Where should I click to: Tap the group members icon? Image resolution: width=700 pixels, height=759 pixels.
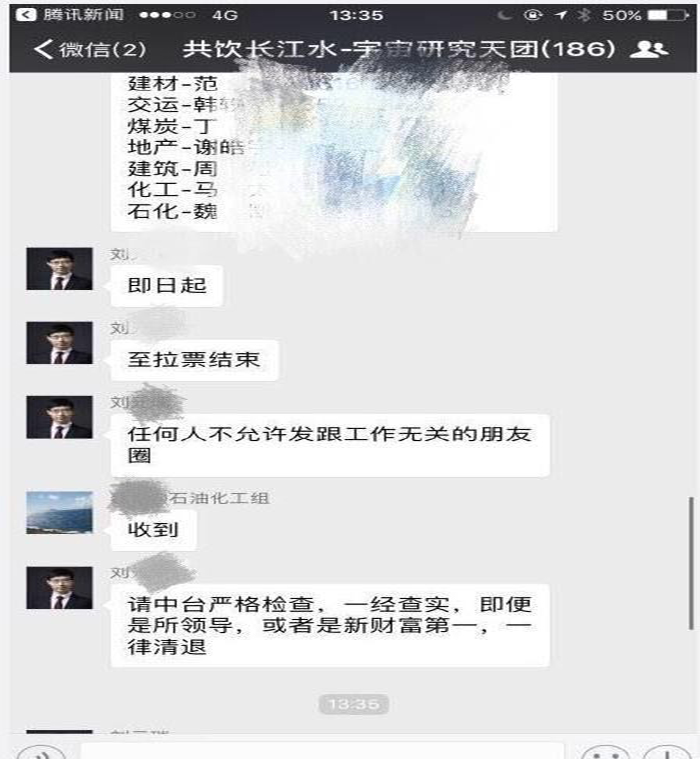tap(649, 49)
